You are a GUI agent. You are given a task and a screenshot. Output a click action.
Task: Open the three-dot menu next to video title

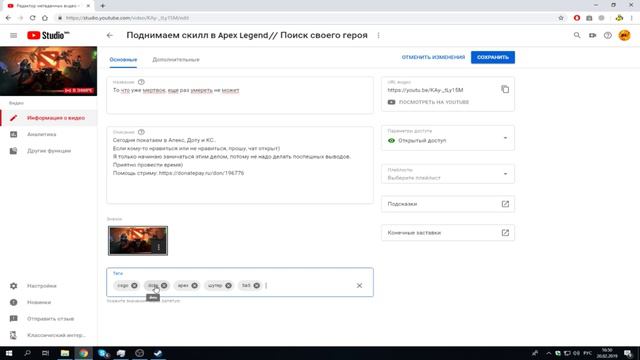378,36
